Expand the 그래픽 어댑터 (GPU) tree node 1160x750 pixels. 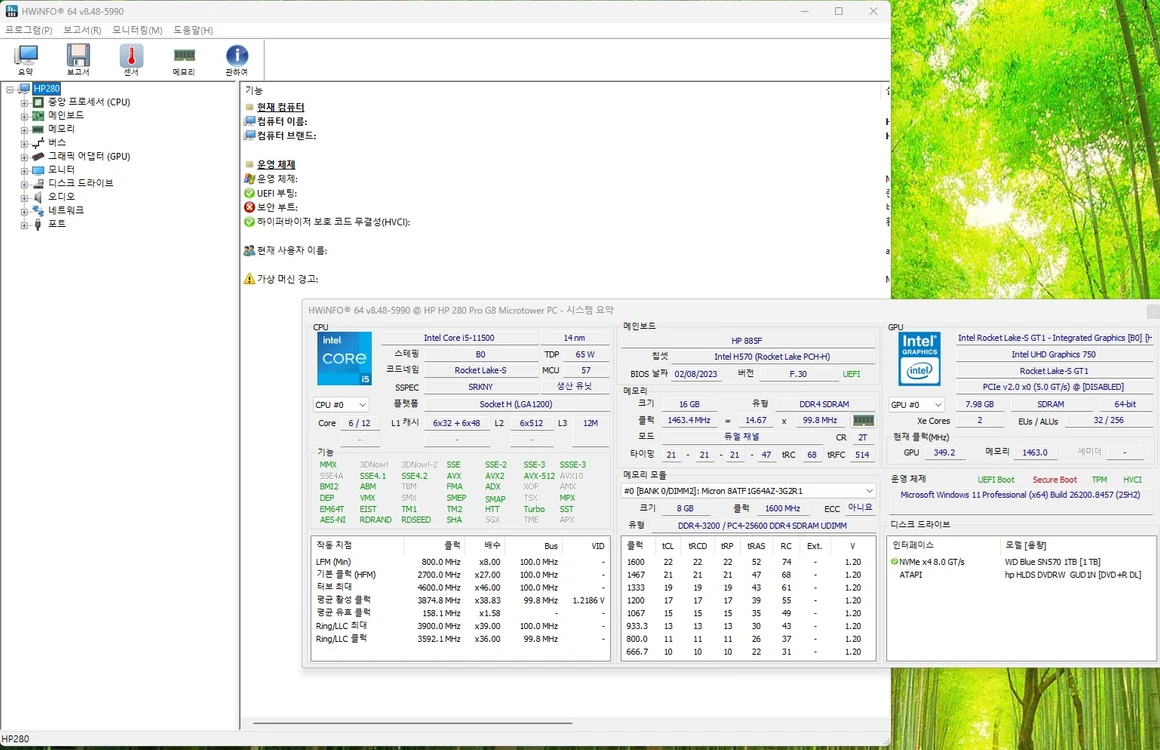(x=24, y=157)
